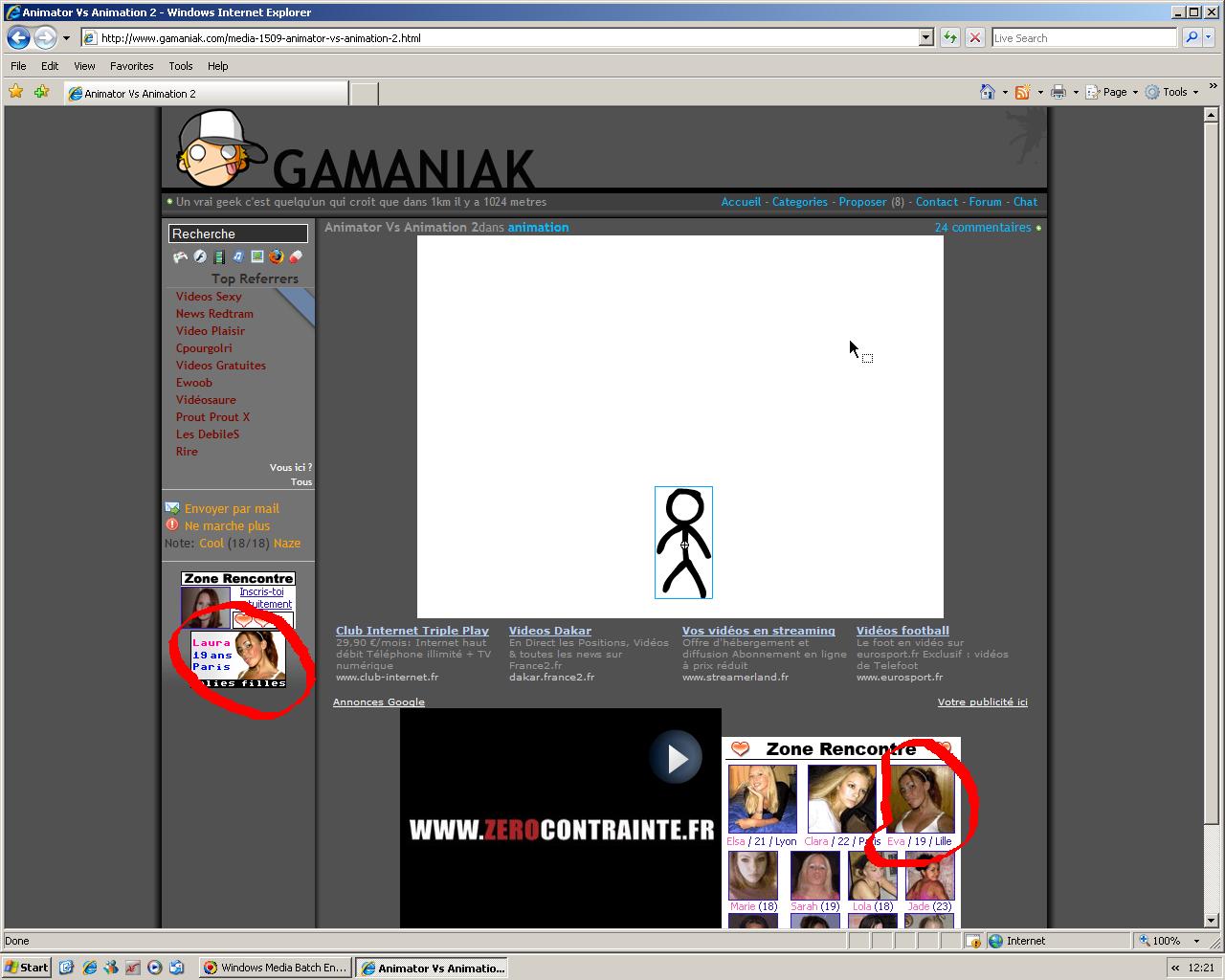Click the Add to Favorites icon

point(41,92)
